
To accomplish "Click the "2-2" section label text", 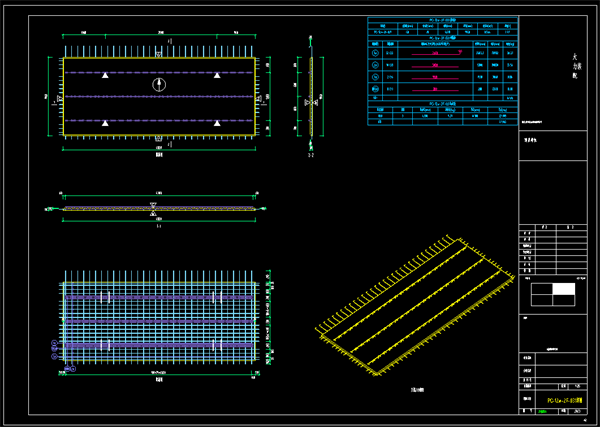I will [311, 155].
